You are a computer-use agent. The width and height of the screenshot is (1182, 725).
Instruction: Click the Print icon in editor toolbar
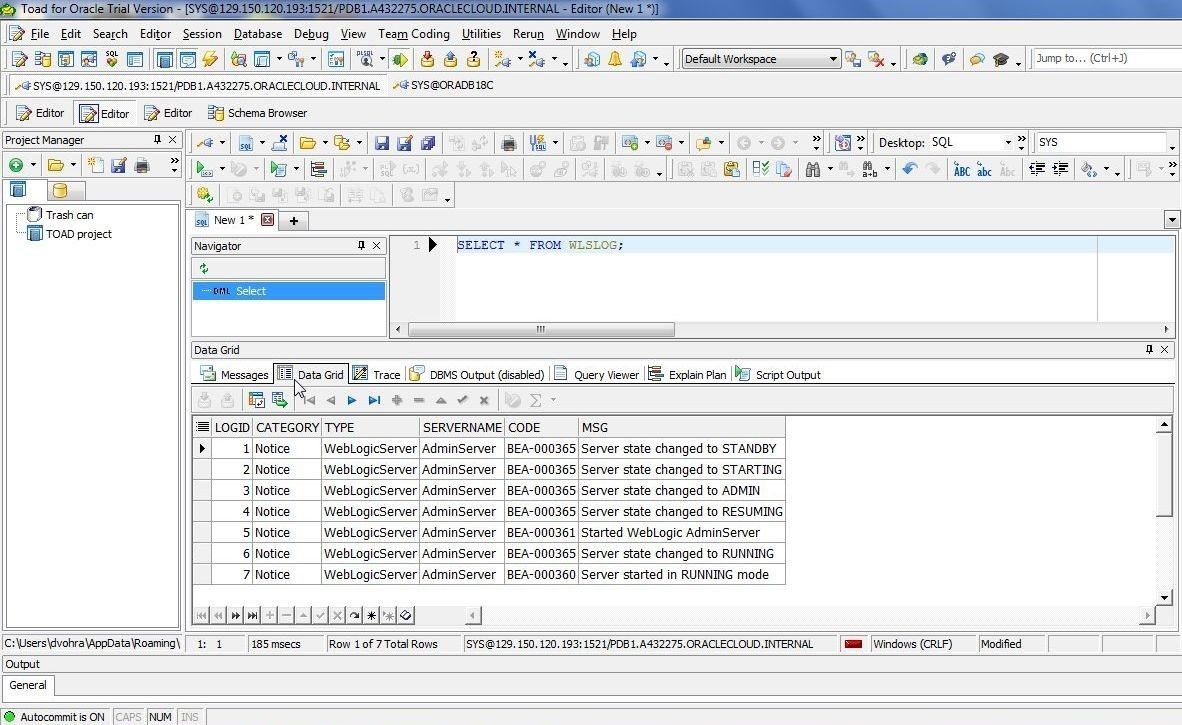tap(509, 142)
